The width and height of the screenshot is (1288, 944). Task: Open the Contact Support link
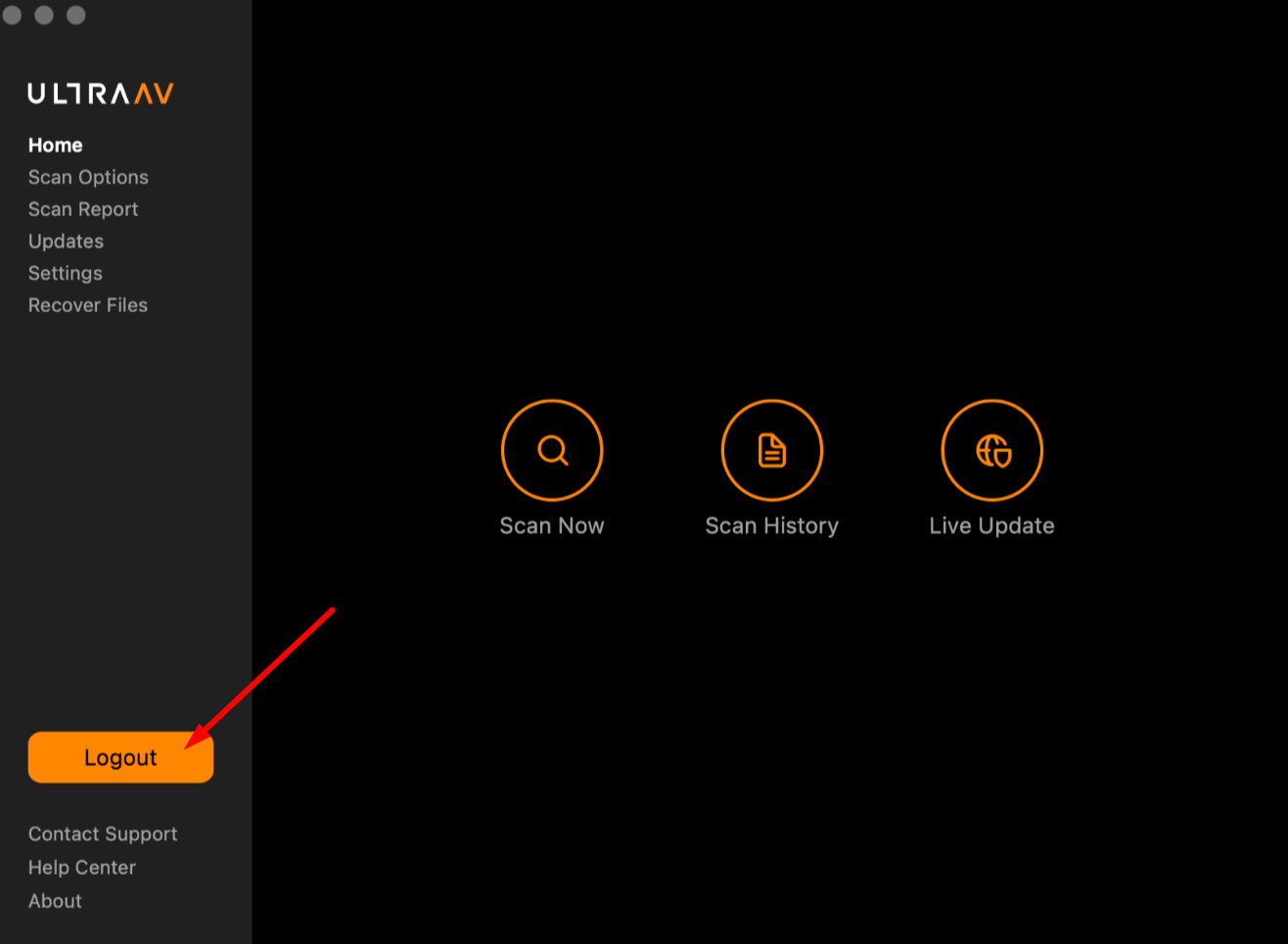(x=103, y=833)
